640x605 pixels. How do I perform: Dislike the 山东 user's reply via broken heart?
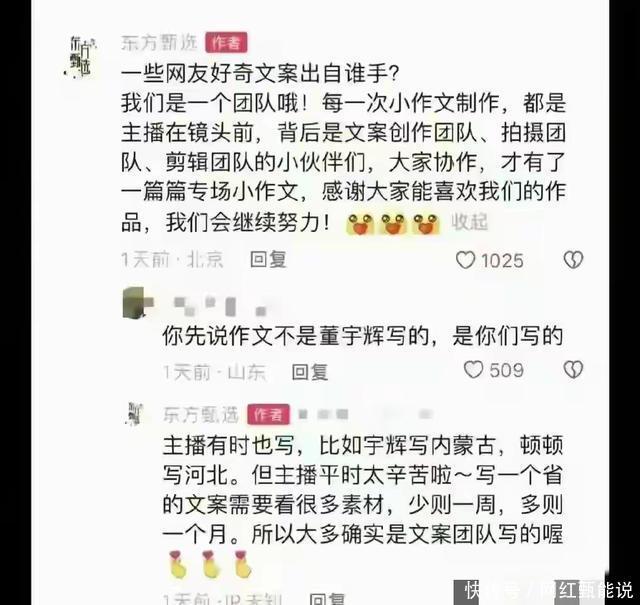(x=573, y=370)
